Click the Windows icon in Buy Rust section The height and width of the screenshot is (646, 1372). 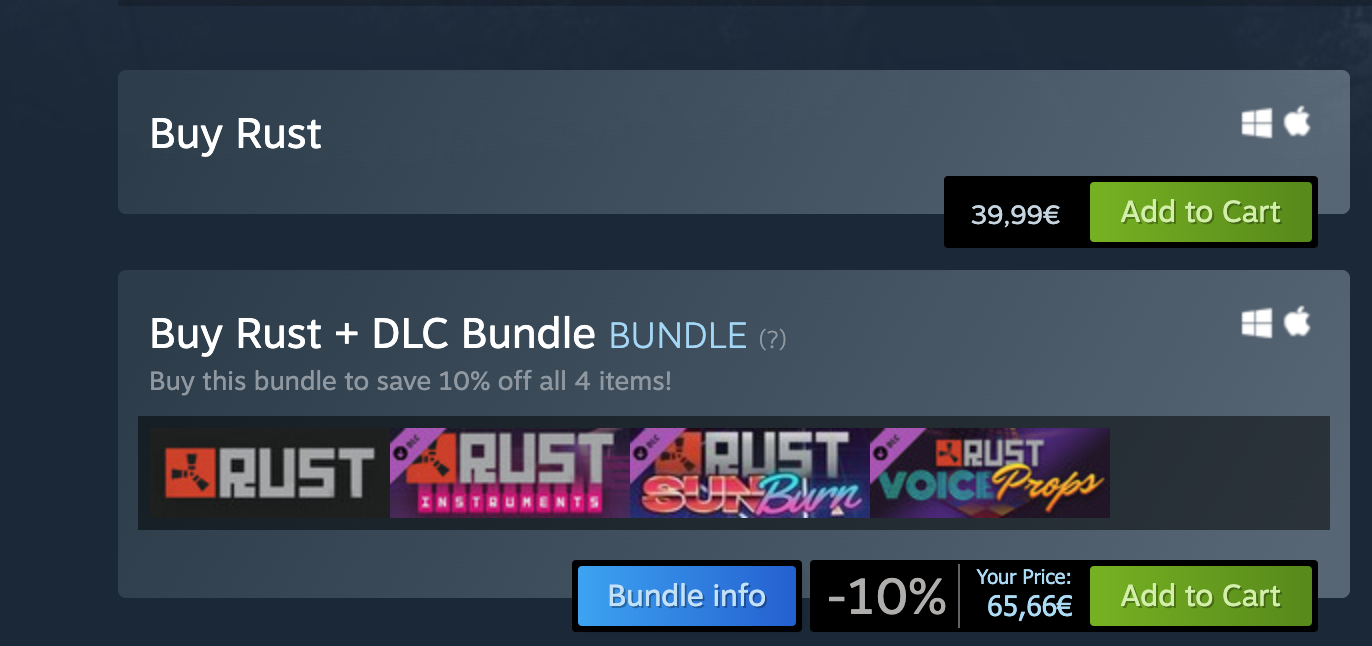click(1257, 124)
